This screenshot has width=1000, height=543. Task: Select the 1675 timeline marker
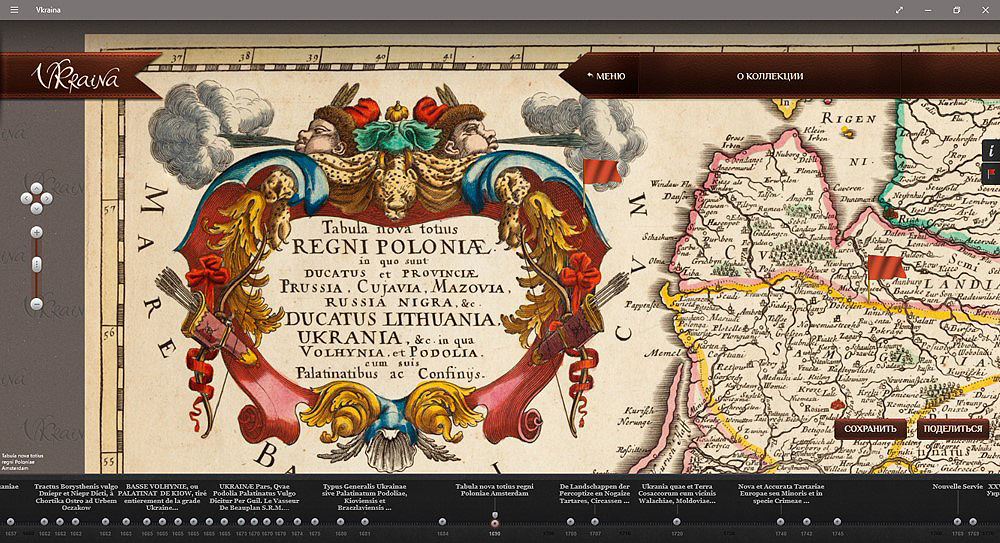(314, 522)
